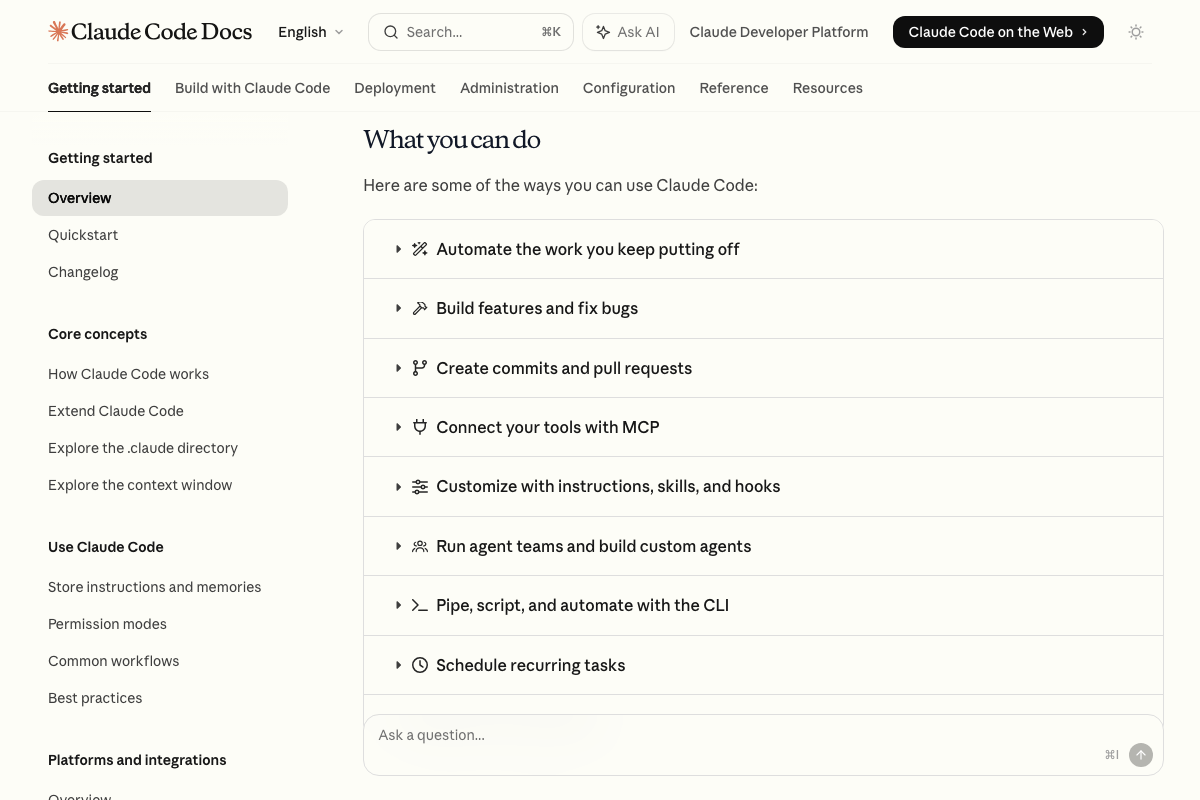Click the wrench icon beside Build features
The width and height of the screenshot is (1200, 800).
click(x=420, y=308)
